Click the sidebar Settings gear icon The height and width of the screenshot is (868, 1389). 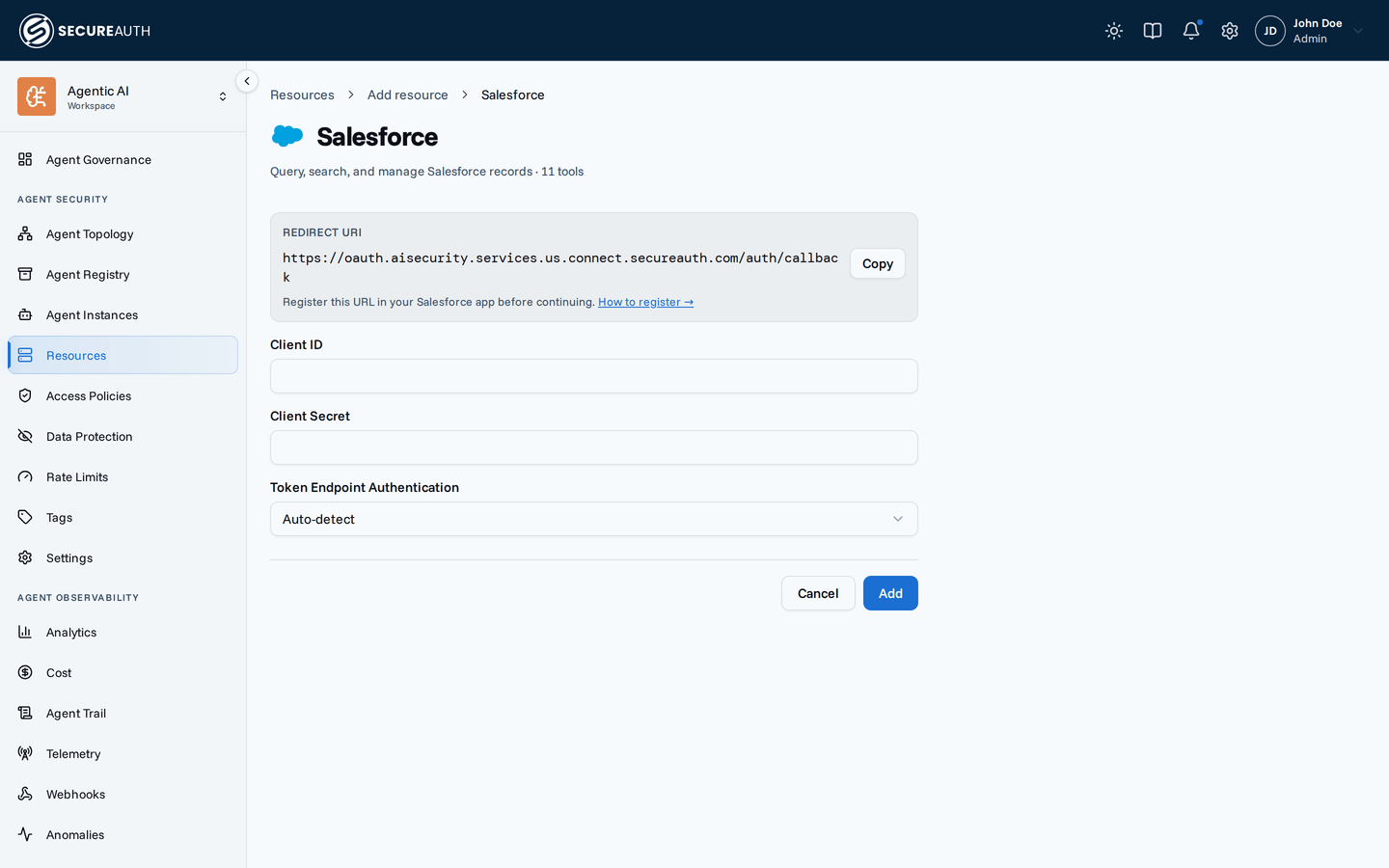25,557
